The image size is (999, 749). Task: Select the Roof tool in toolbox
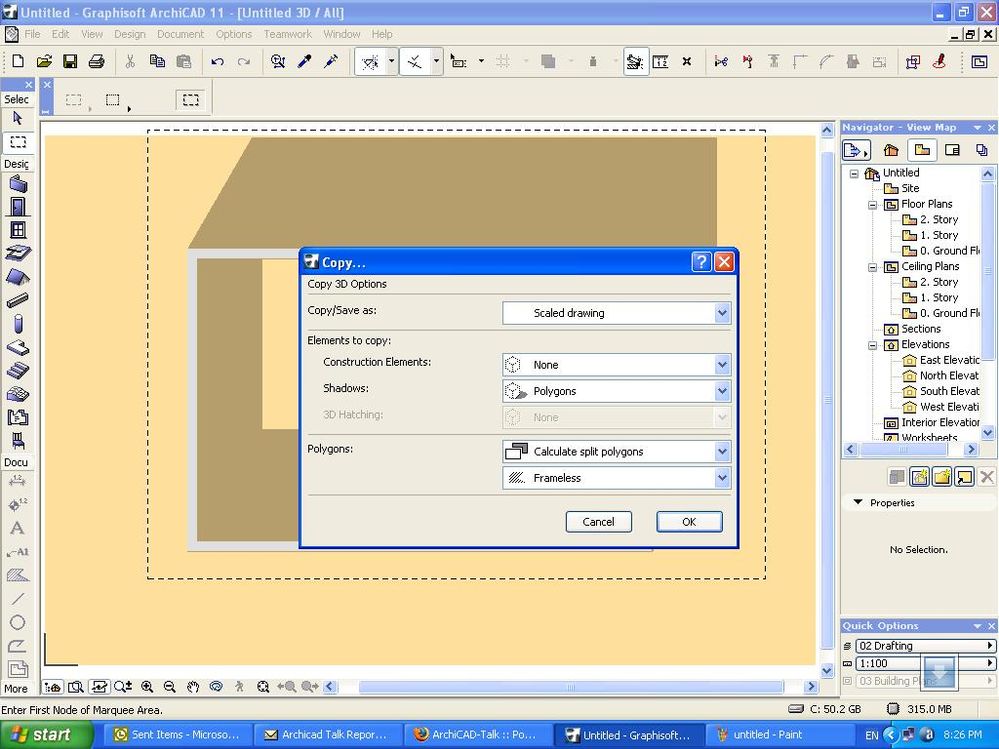click(x=18, y=276)
